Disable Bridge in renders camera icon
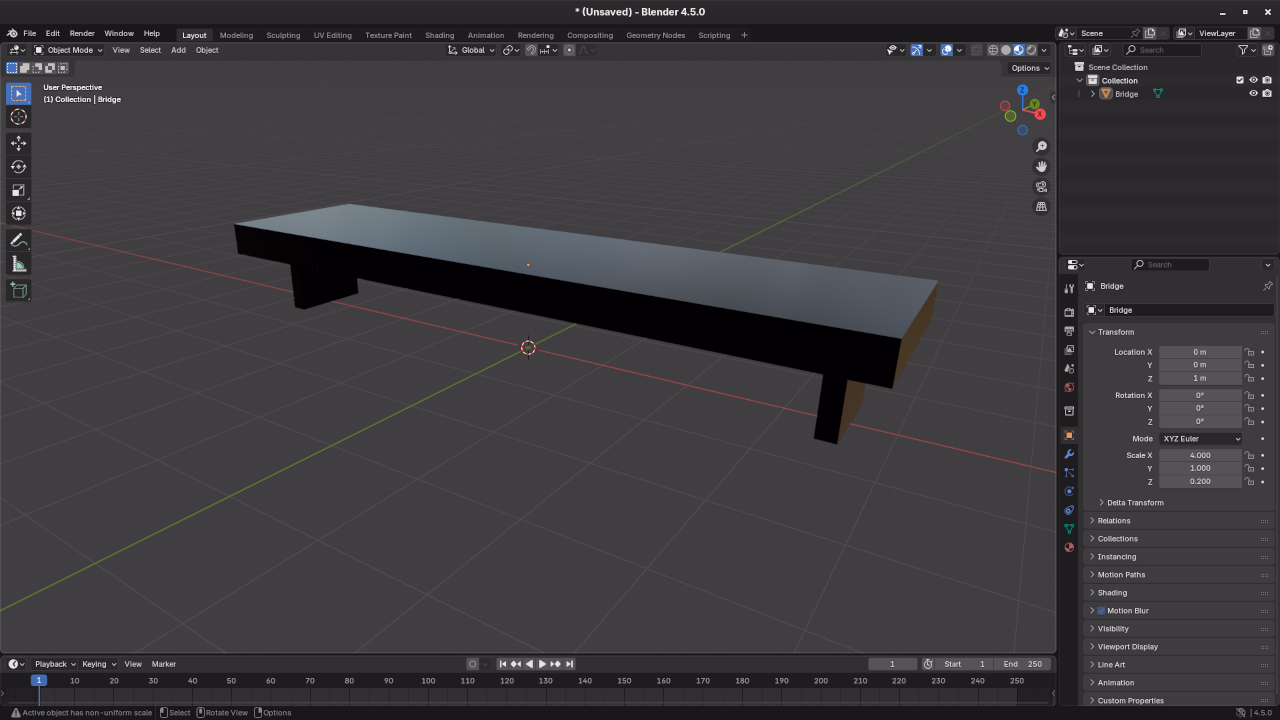 click(x=1267, y=94)
